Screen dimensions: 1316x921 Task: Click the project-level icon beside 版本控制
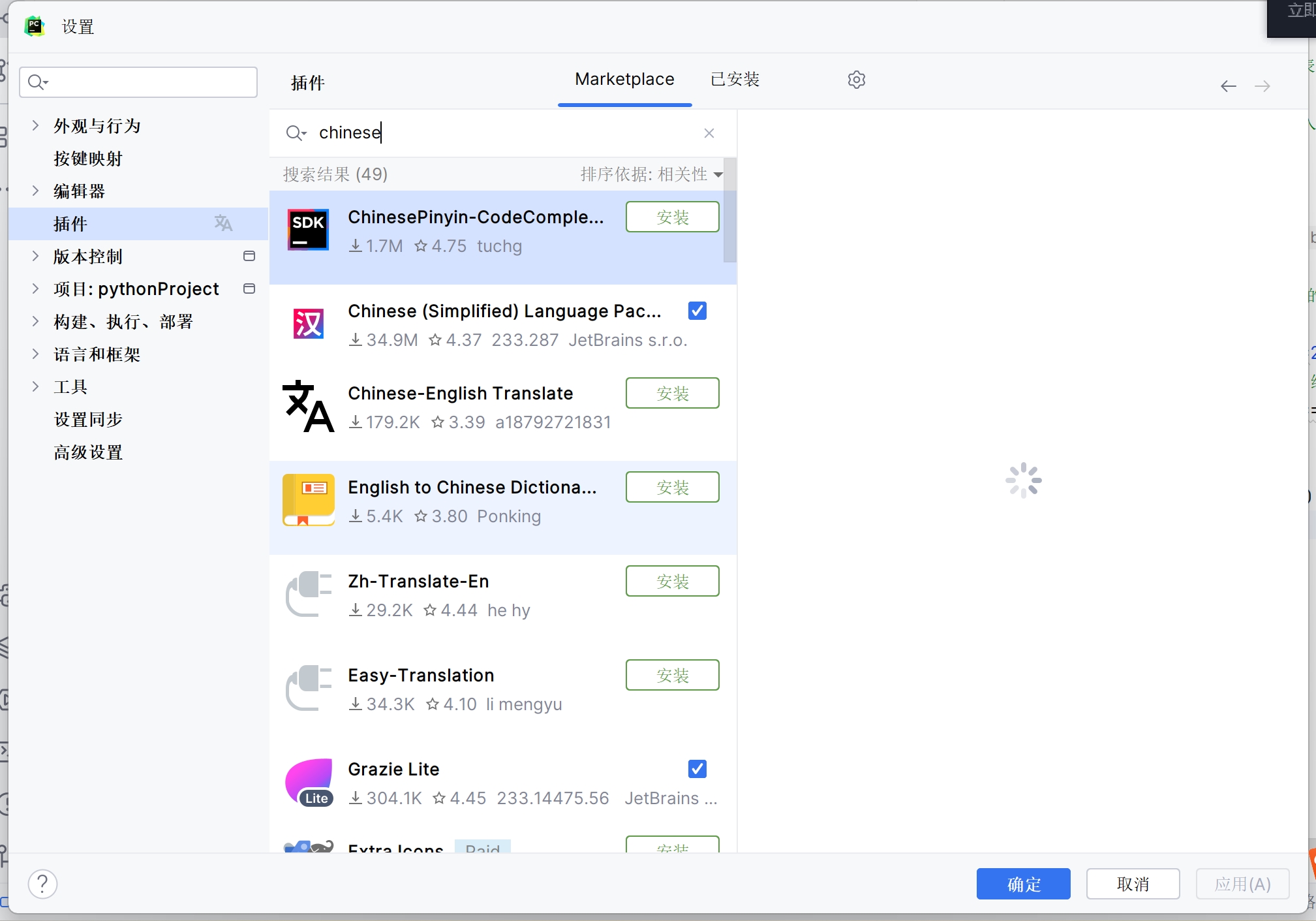tap(249, 256)
